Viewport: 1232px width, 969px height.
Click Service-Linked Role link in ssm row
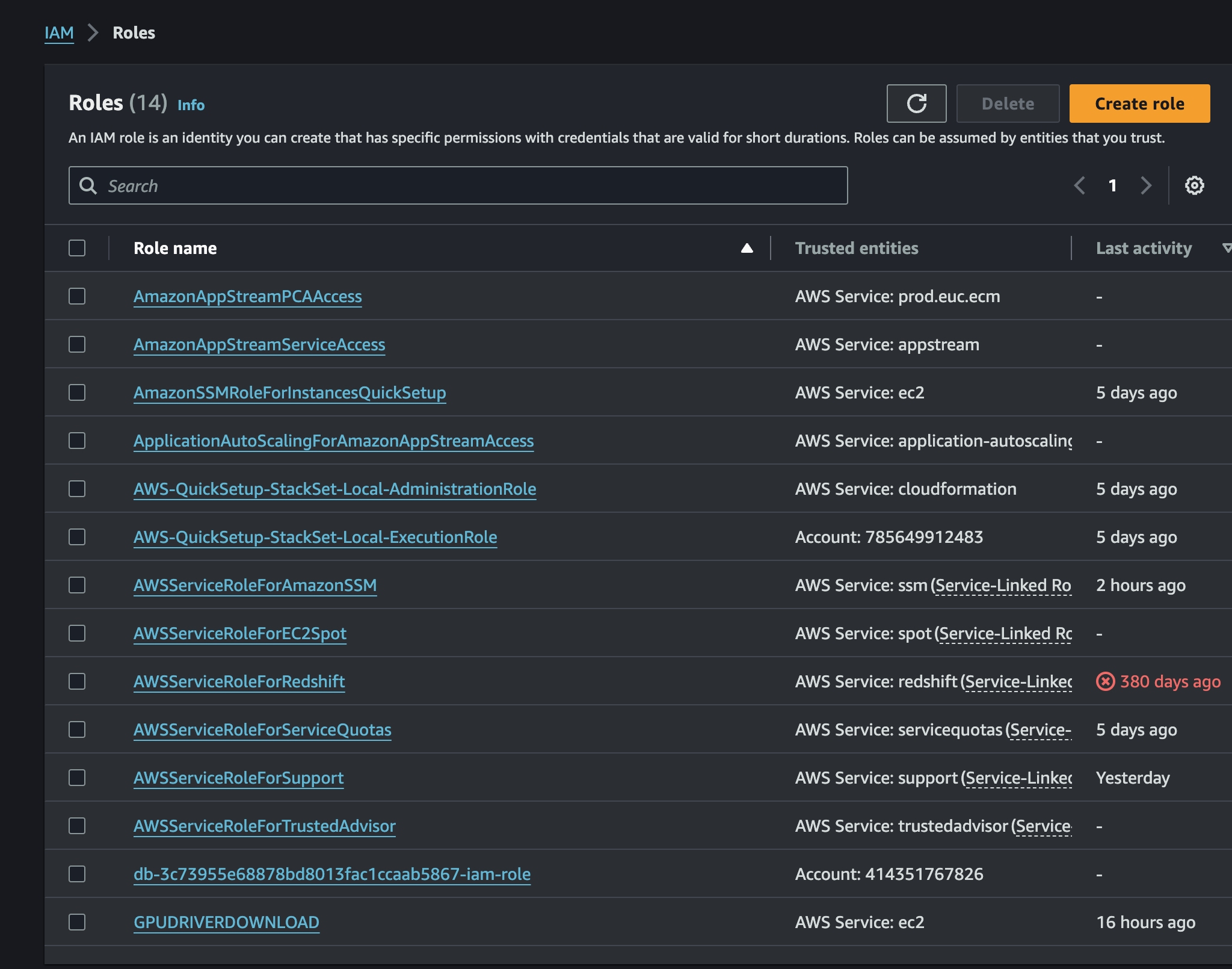click(x=1003, y=585)
